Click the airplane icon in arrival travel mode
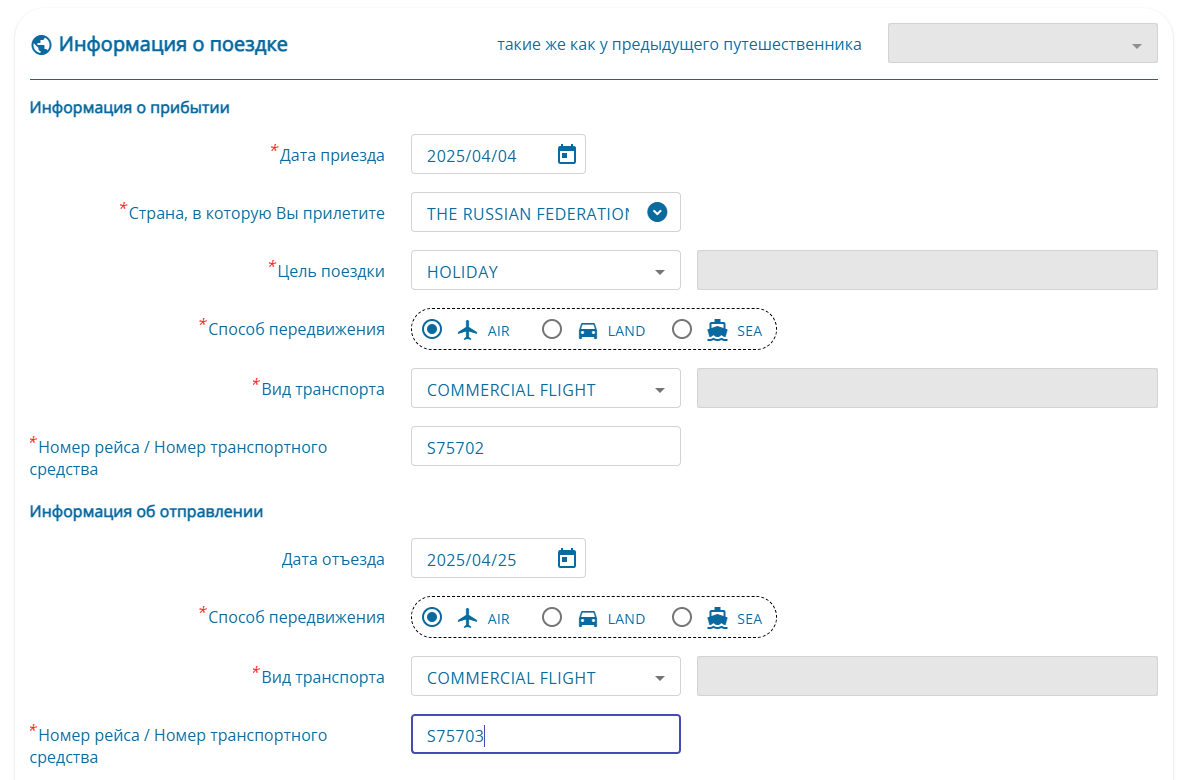This screenshot has width=1184, height=780. tap(467, 330)
